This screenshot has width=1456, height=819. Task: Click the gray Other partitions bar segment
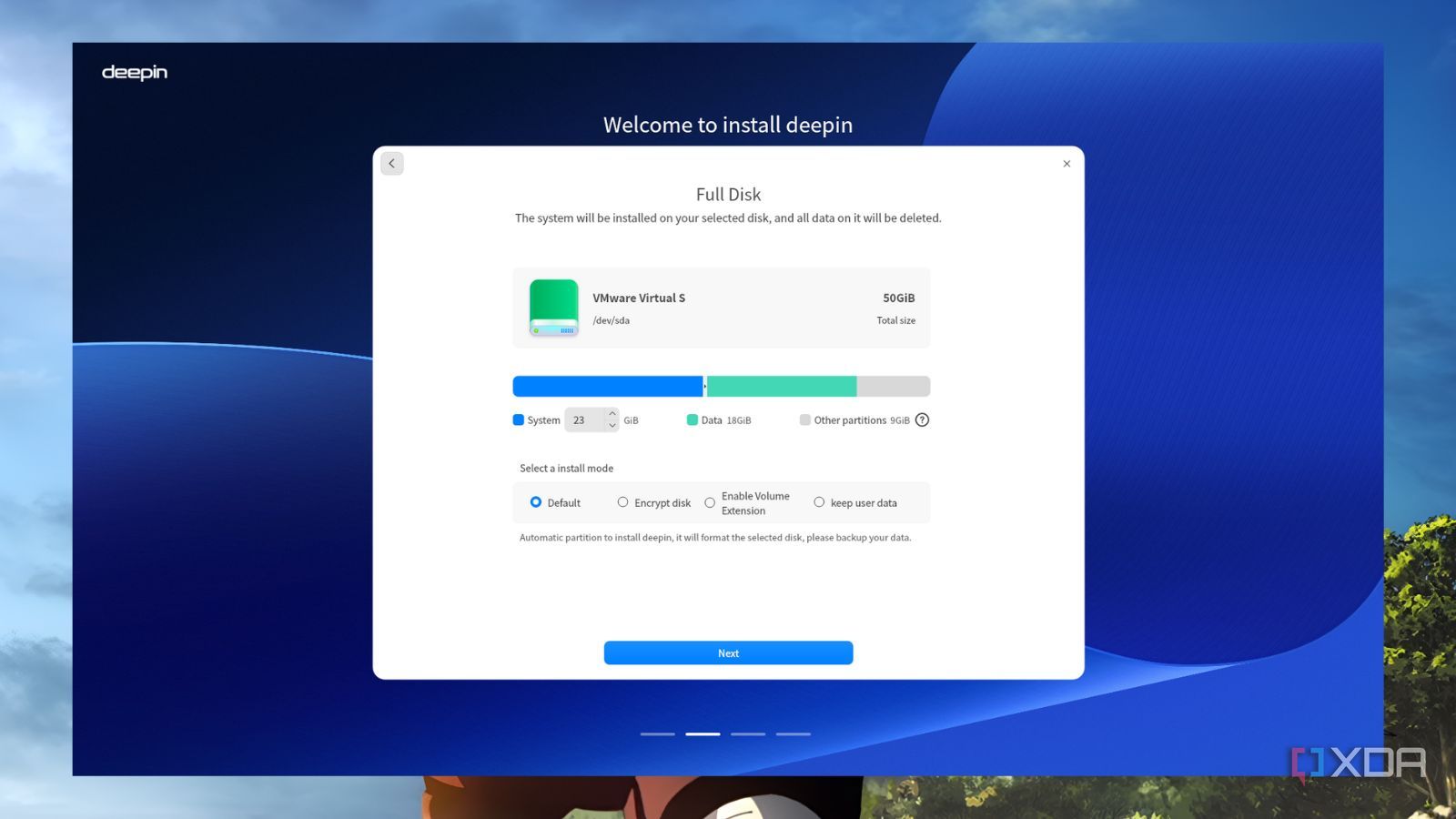coord(894,387)
